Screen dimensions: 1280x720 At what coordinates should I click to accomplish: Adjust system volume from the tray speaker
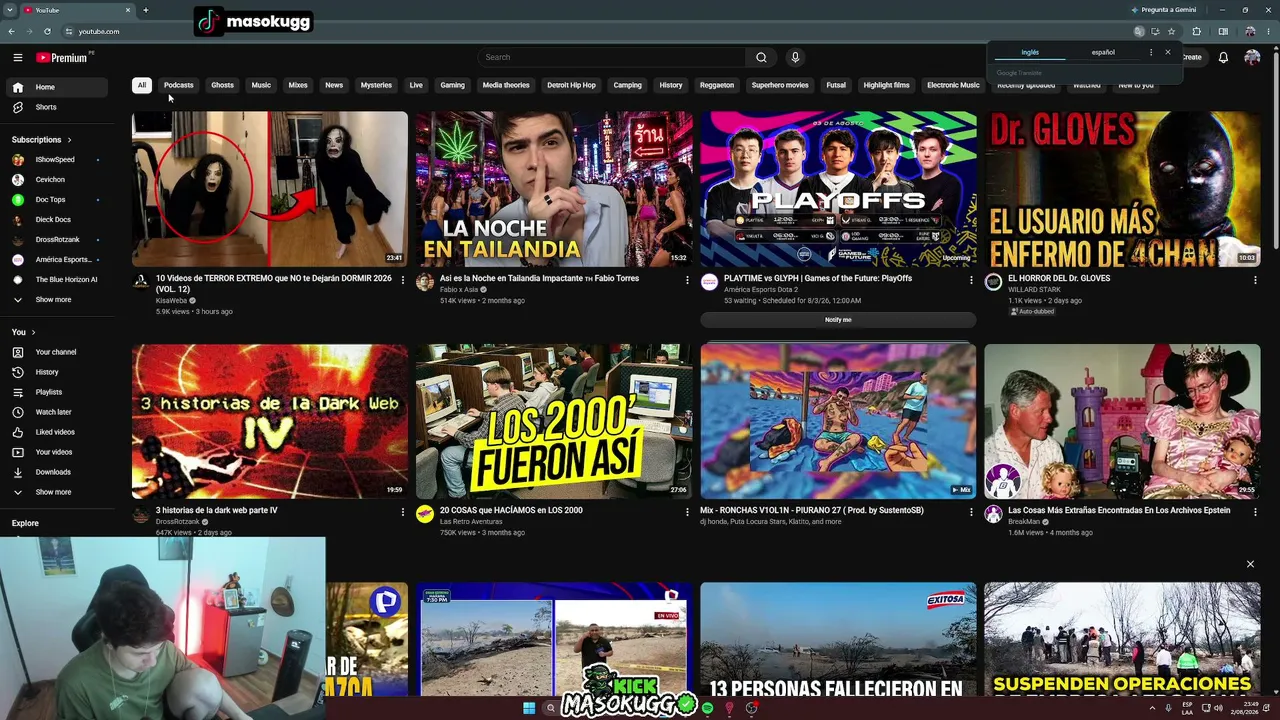pos(1218,708)
